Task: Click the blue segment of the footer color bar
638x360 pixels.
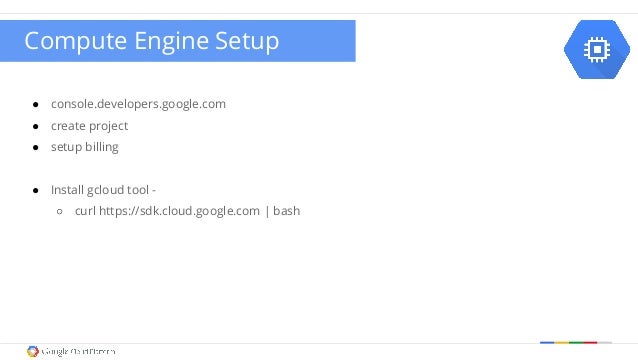Action: 547,343
